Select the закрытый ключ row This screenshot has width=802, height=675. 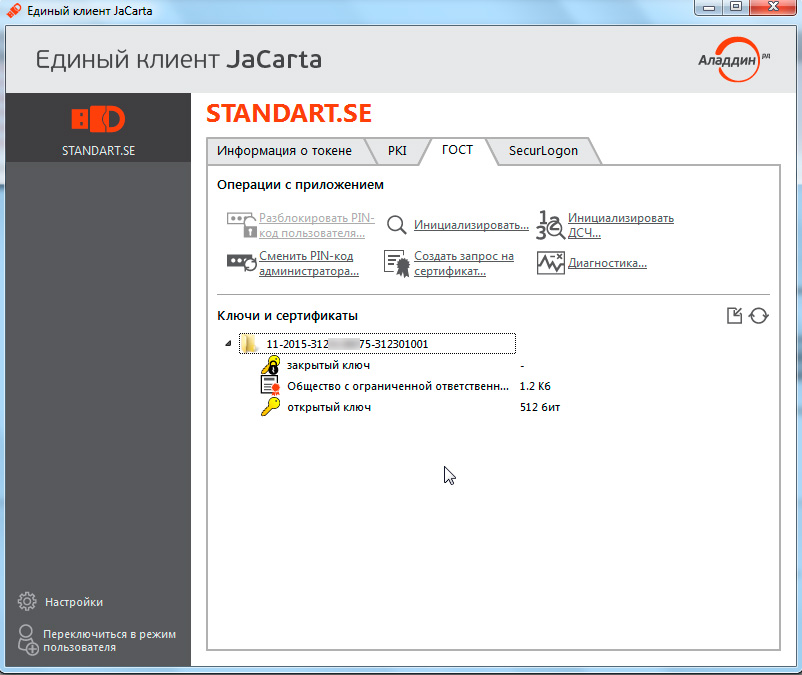pos(328,365)
